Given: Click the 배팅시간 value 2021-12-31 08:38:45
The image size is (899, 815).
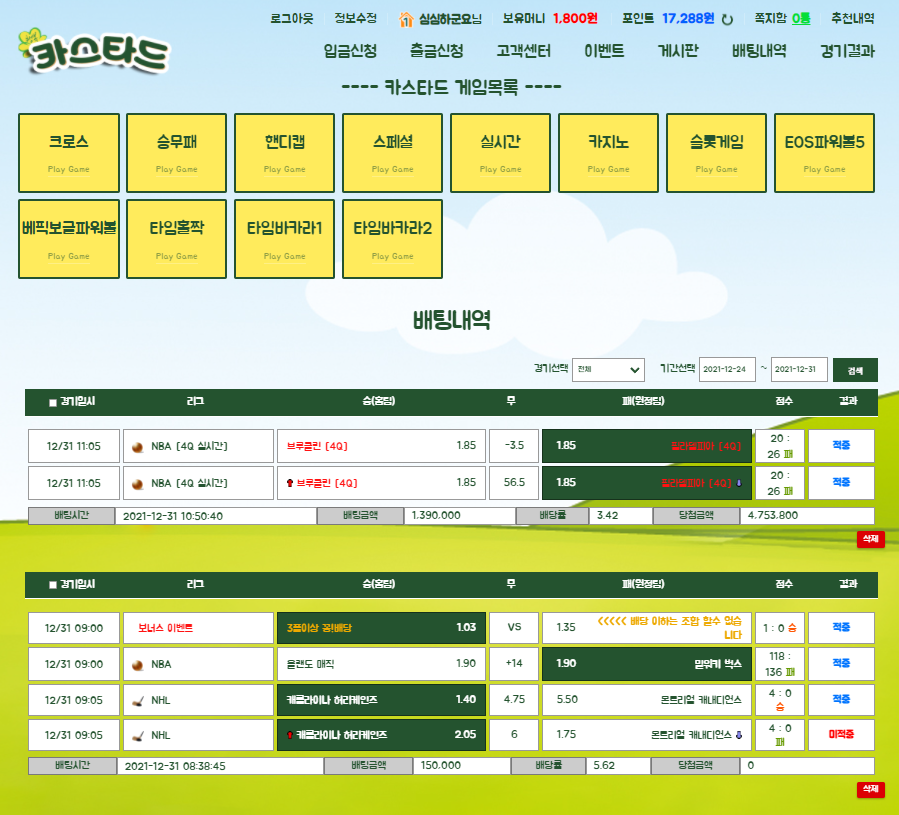Looking at the screenshot, I should (x=220, y=766).
